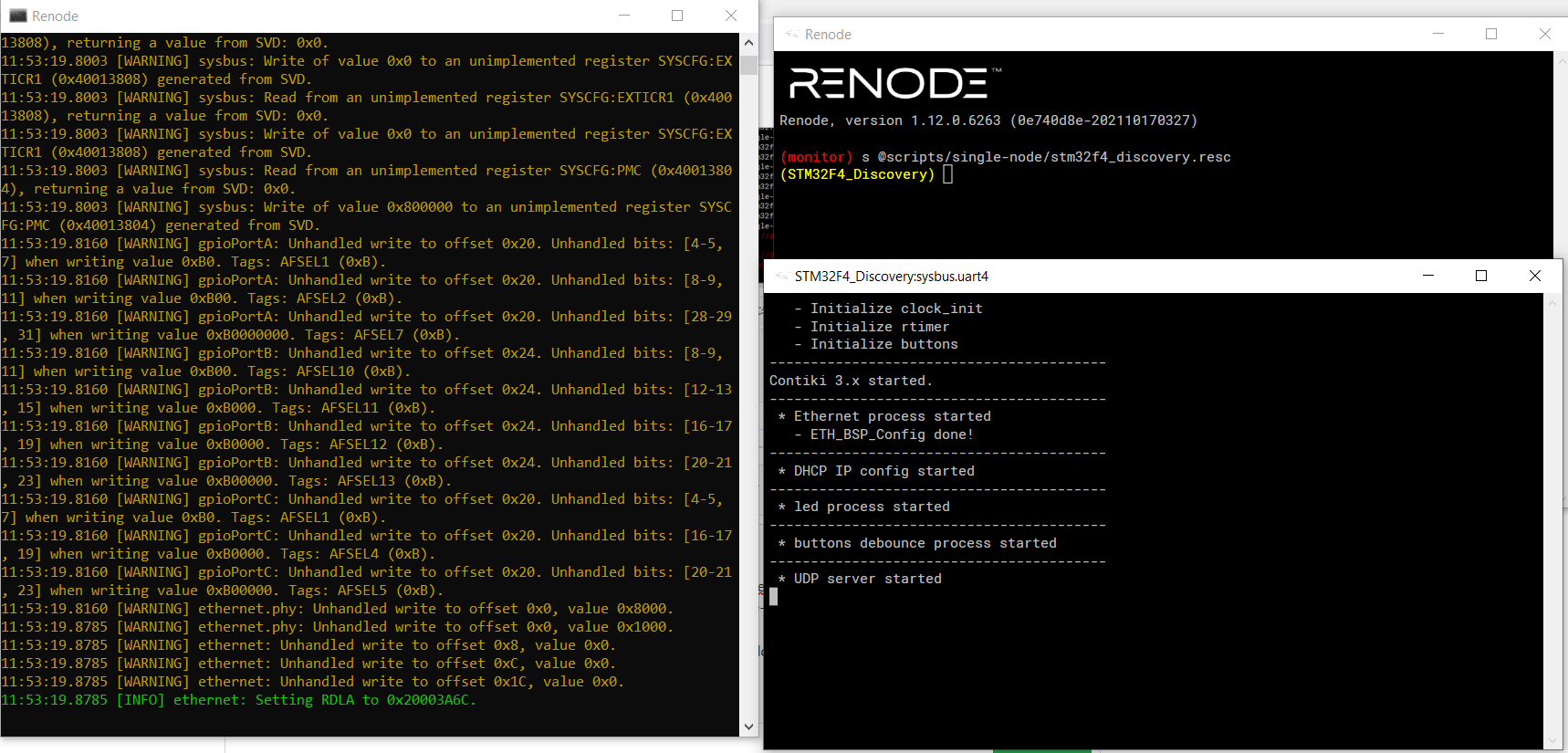Image resolution: width=1568 pixels, height=753 pixels.
Task: Click the stm32f4_discovery.resc script command line
Action: point(1005,157)
